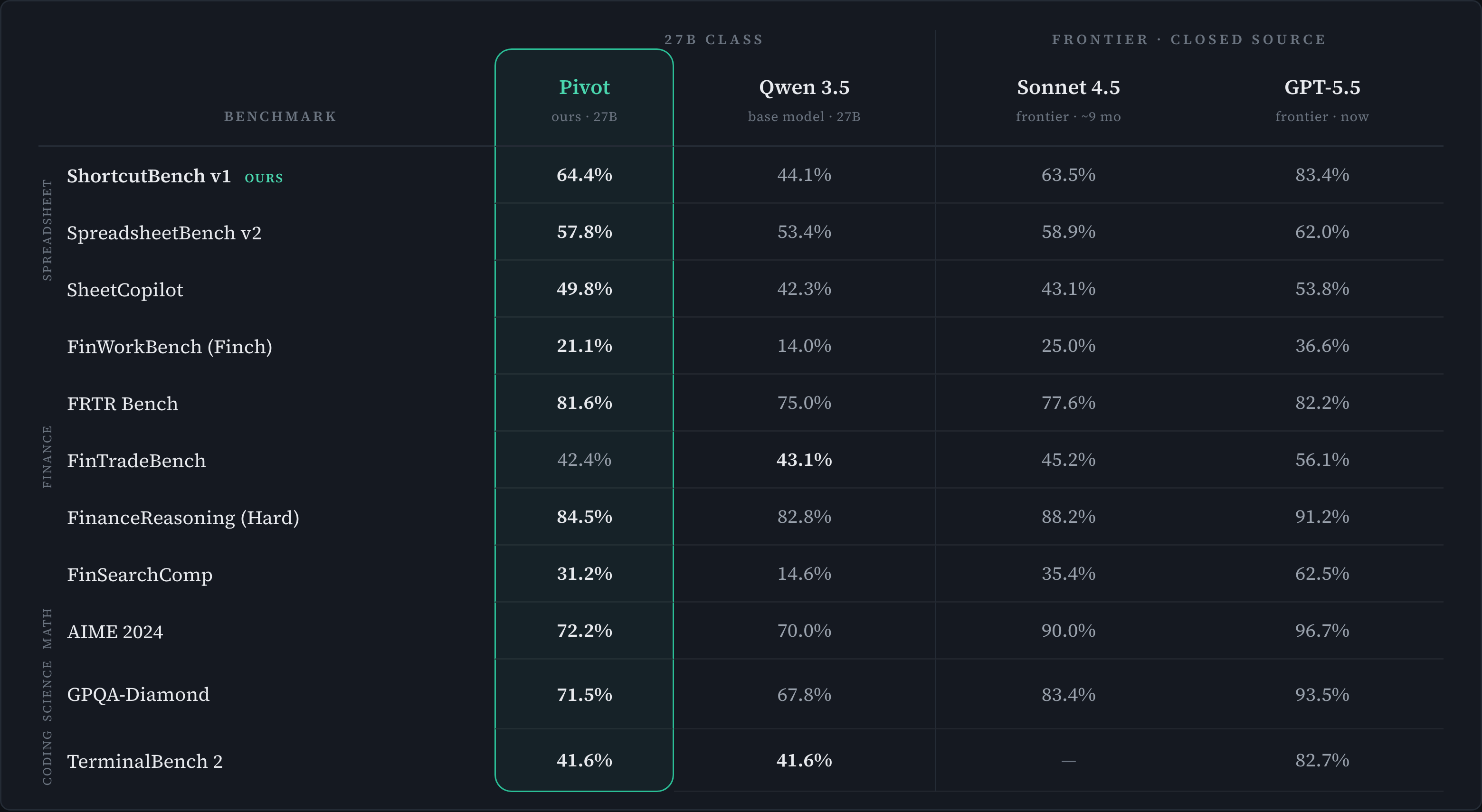Click GPT-5.5's 93.5% GPQA-Diamond score
The image size is (1482, 812).
pyautogui.click(x=1322, y=695)
